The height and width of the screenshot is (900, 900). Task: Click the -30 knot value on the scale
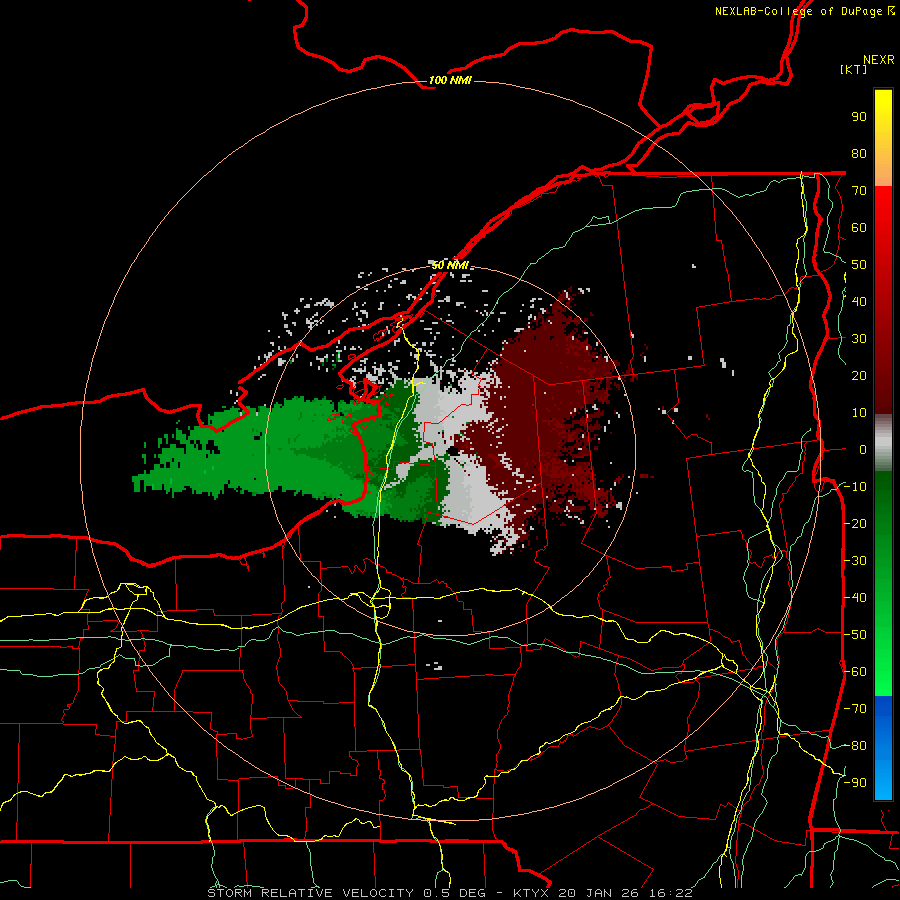pyautogui.click(x=855, y=561)
